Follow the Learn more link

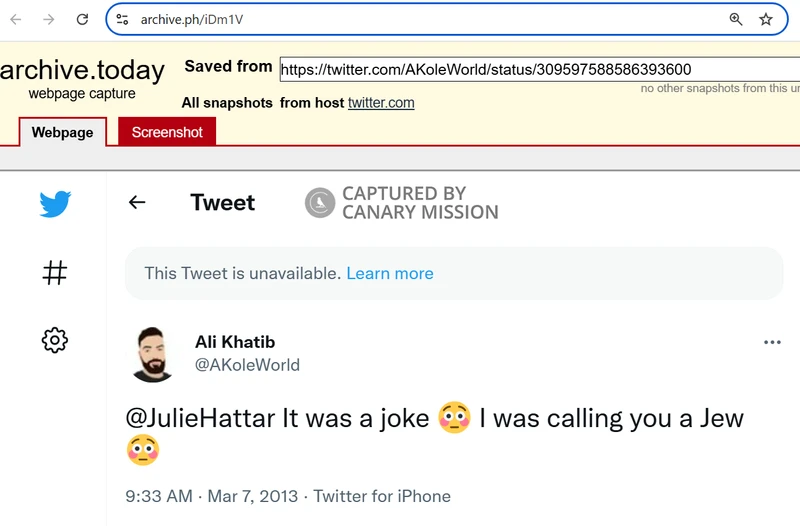390,273
